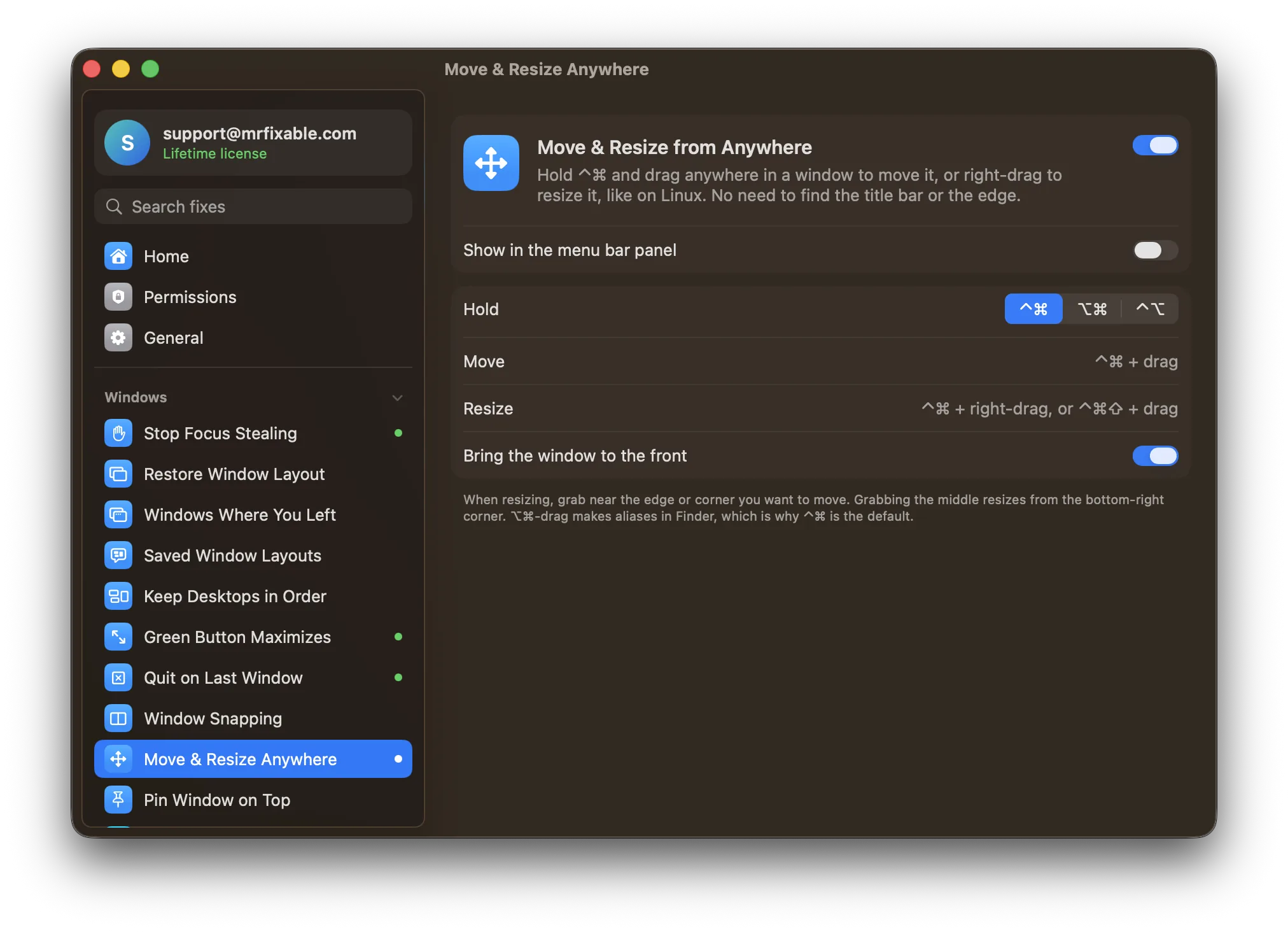Click the large Move & Resize arrows icon
The image size is (1288, 932).
point(491,163)
